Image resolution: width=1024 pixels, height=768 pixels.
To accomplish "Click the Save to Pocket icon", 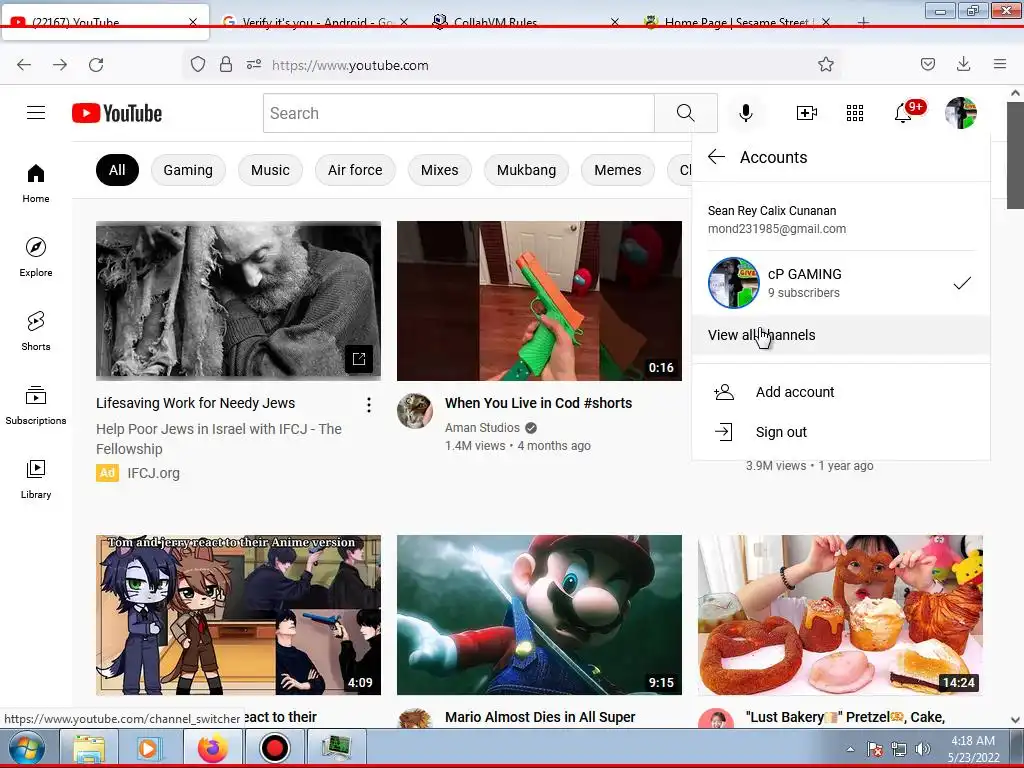I will (x=927, y=64).
